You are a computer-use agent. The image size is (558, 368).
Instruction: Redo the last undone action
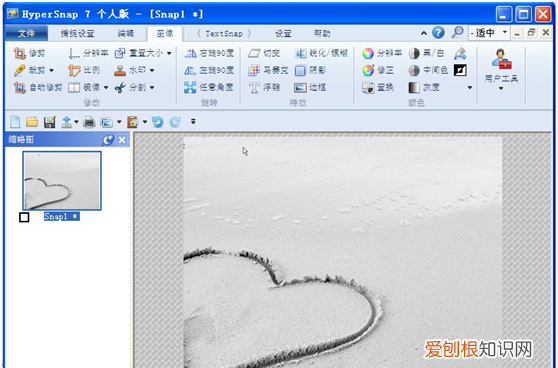[x=175, y=122]
